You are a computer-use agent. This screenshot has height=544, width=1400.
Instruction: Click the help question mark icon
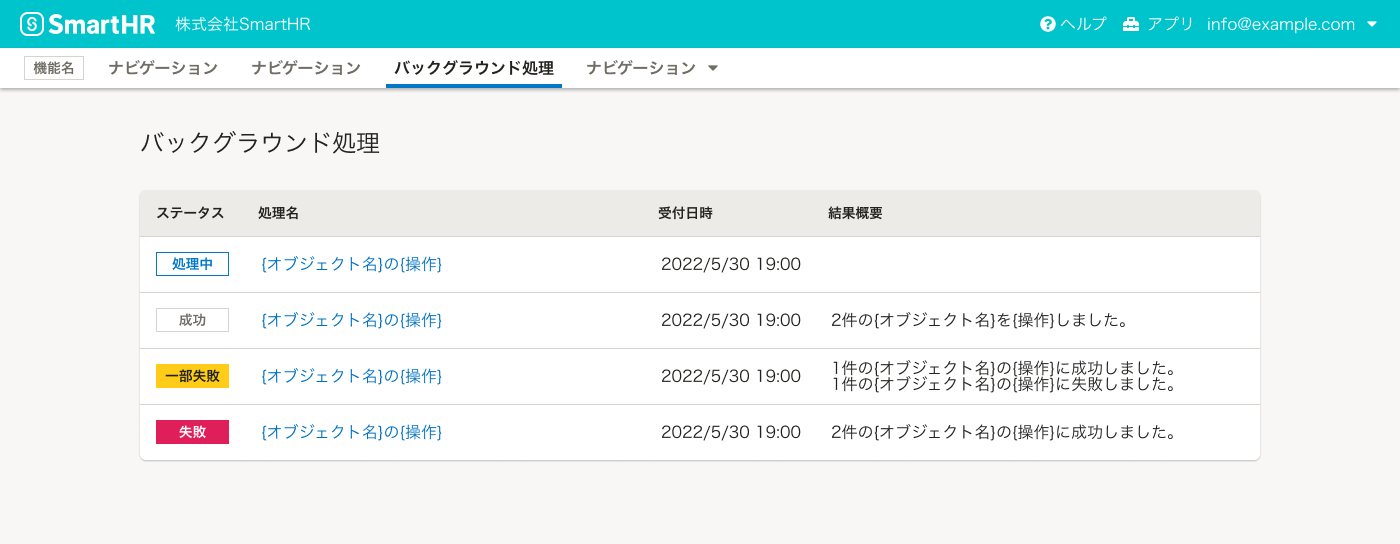[1048, 24]
